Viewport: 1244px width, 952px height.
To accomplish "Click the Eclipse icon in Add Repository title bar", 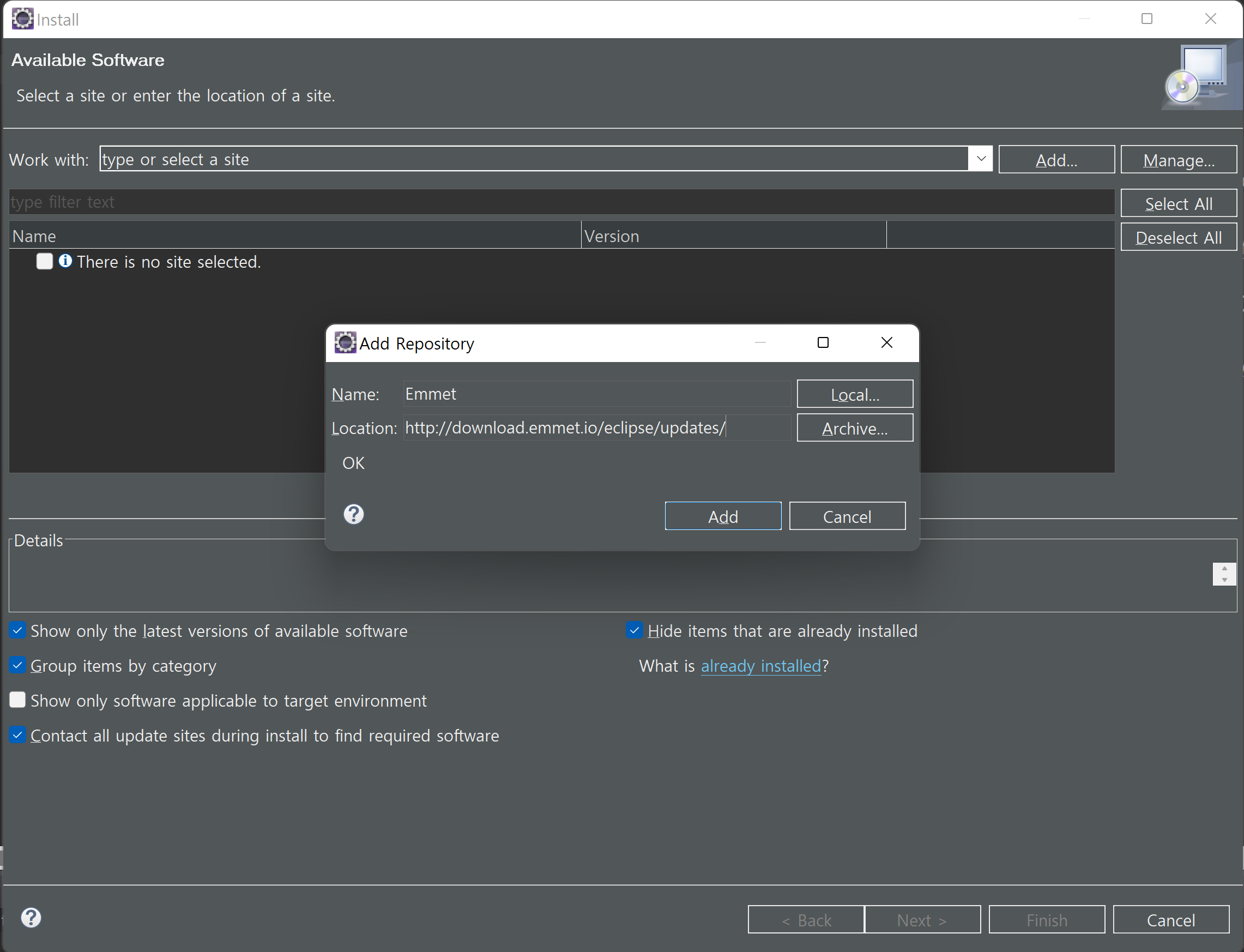I will 345,343.
